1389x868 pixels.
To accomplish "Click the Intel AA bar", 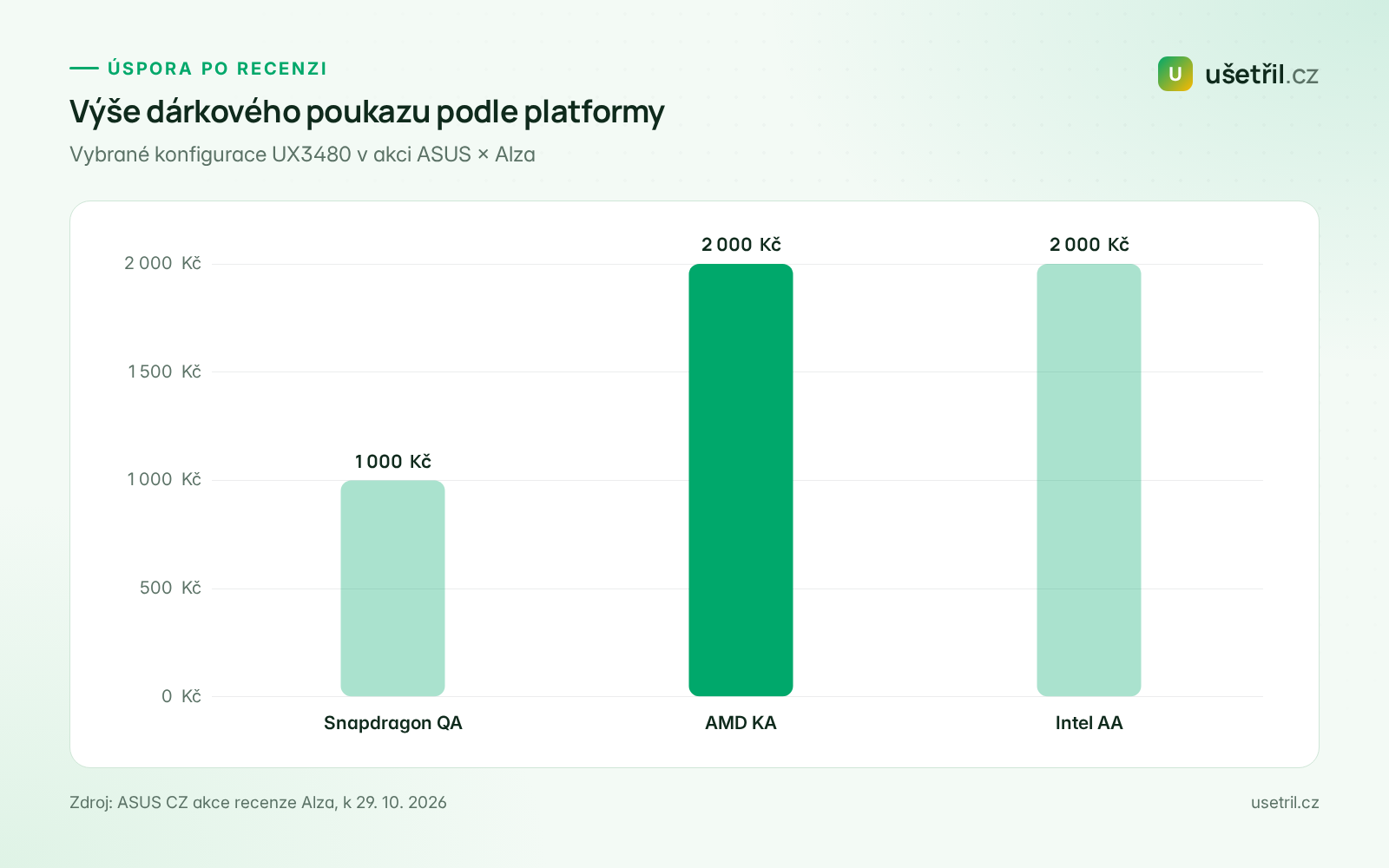I will (x=1089, y=480).
